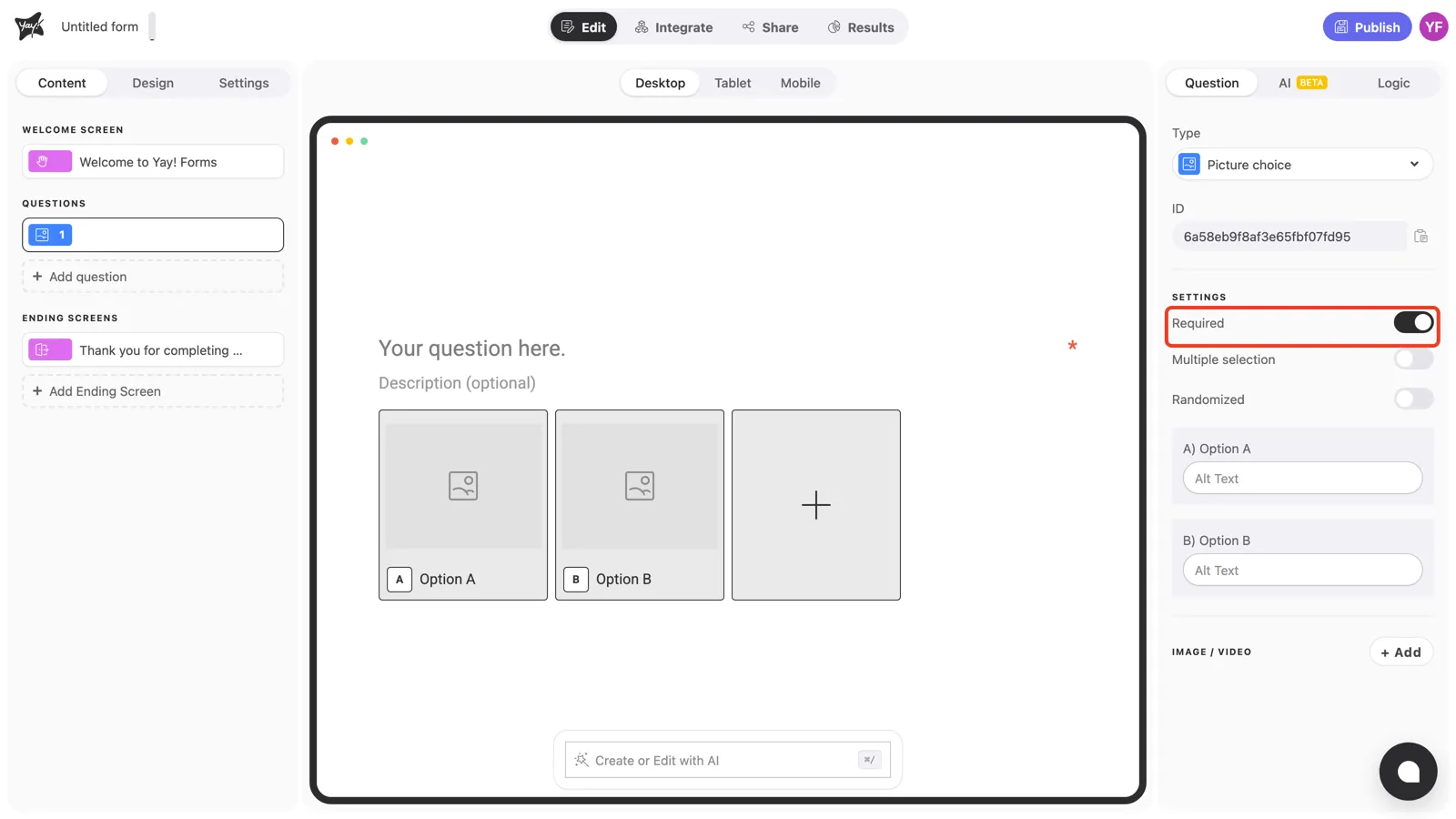Enable Multiple selection toggle
This screenshot has height=819, width=1456.
tap(1413, 359)
